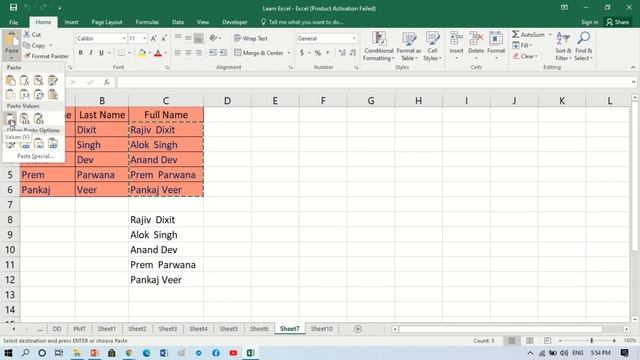The width and height of the screenshot is (640, 360).
Task: Choose Keep Source Formatting paste option
Action: pyautogui.click(x=53, y=81)
